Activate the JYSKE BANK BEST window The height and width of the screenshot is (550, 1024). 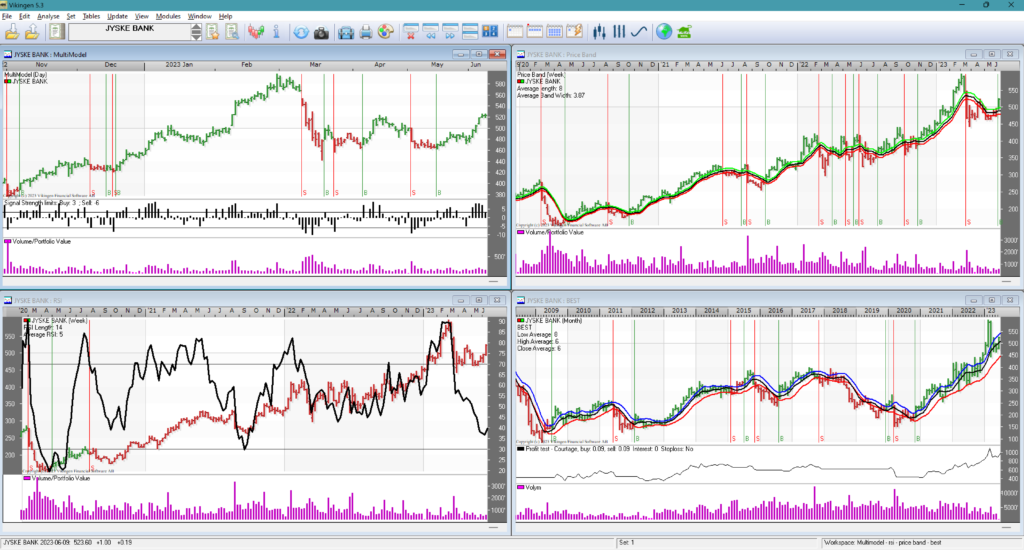coord(554,300)
